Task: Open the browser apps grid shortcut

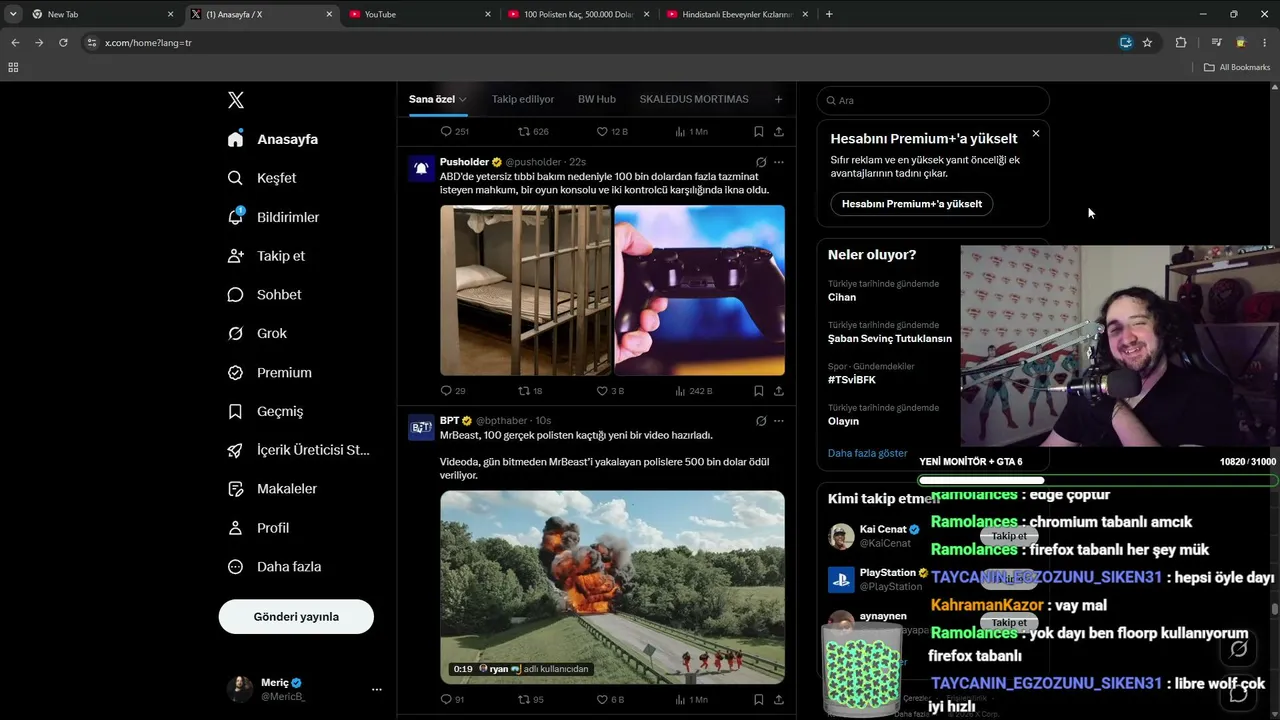Action: point(13,67)
